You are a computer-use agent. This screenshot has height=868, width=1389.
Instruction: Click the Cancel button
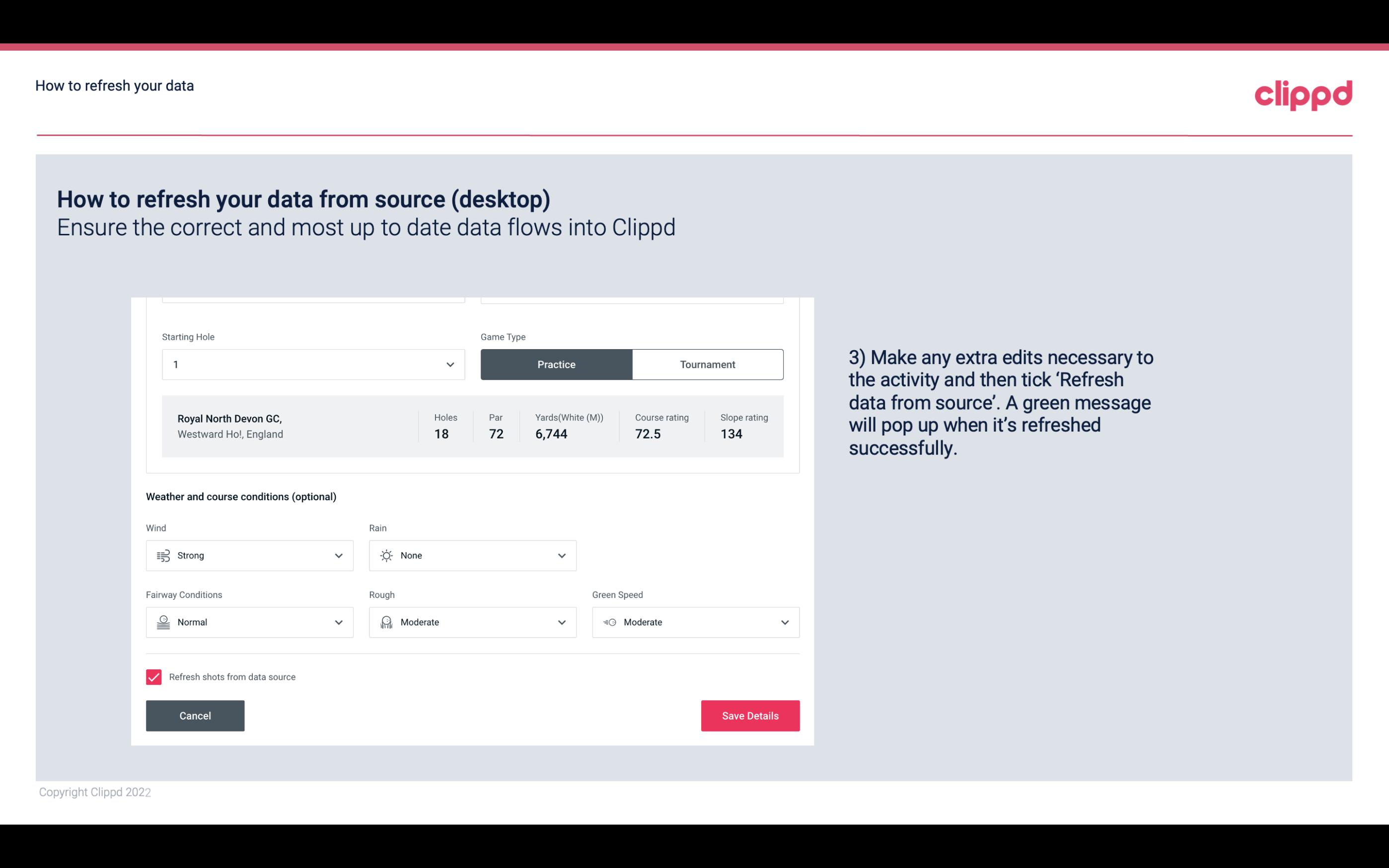[x=195, y=715]
